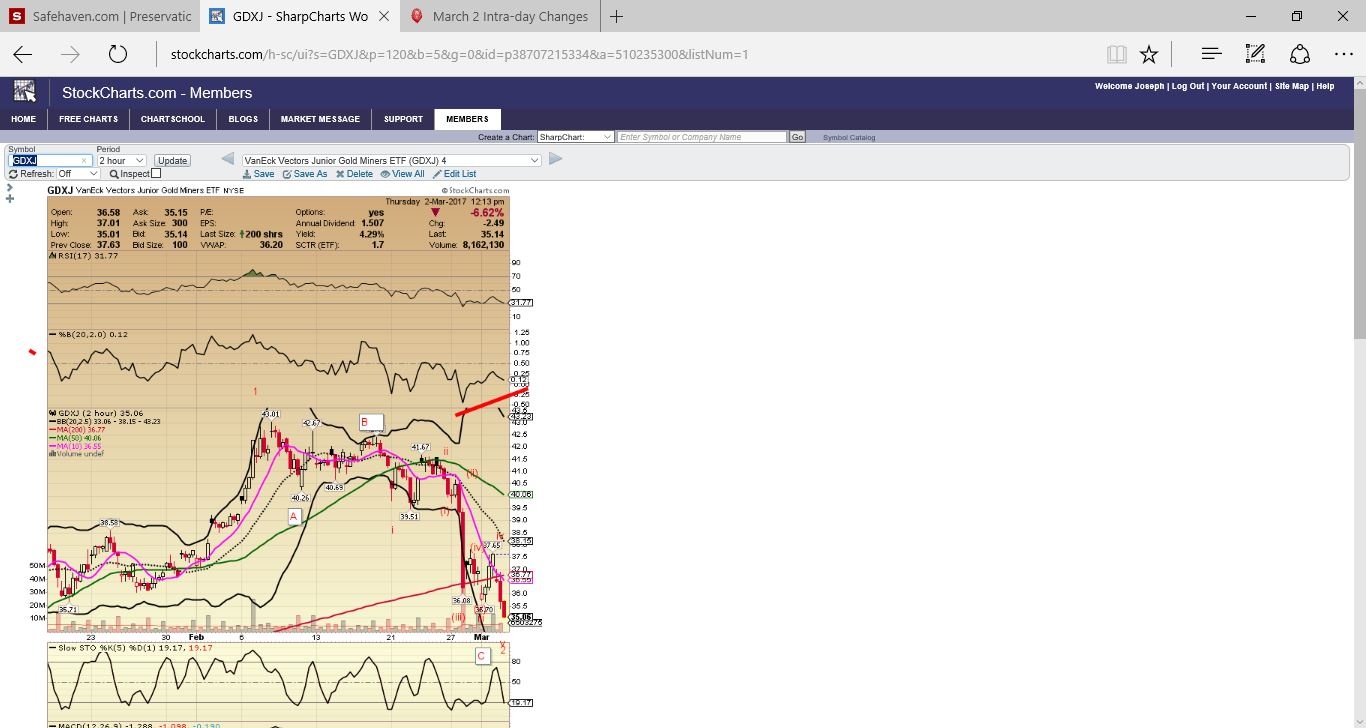Open the Period dropdown set to 2 hour
The height and width of the screenshot is (728, 1366).
click(121, 160)
